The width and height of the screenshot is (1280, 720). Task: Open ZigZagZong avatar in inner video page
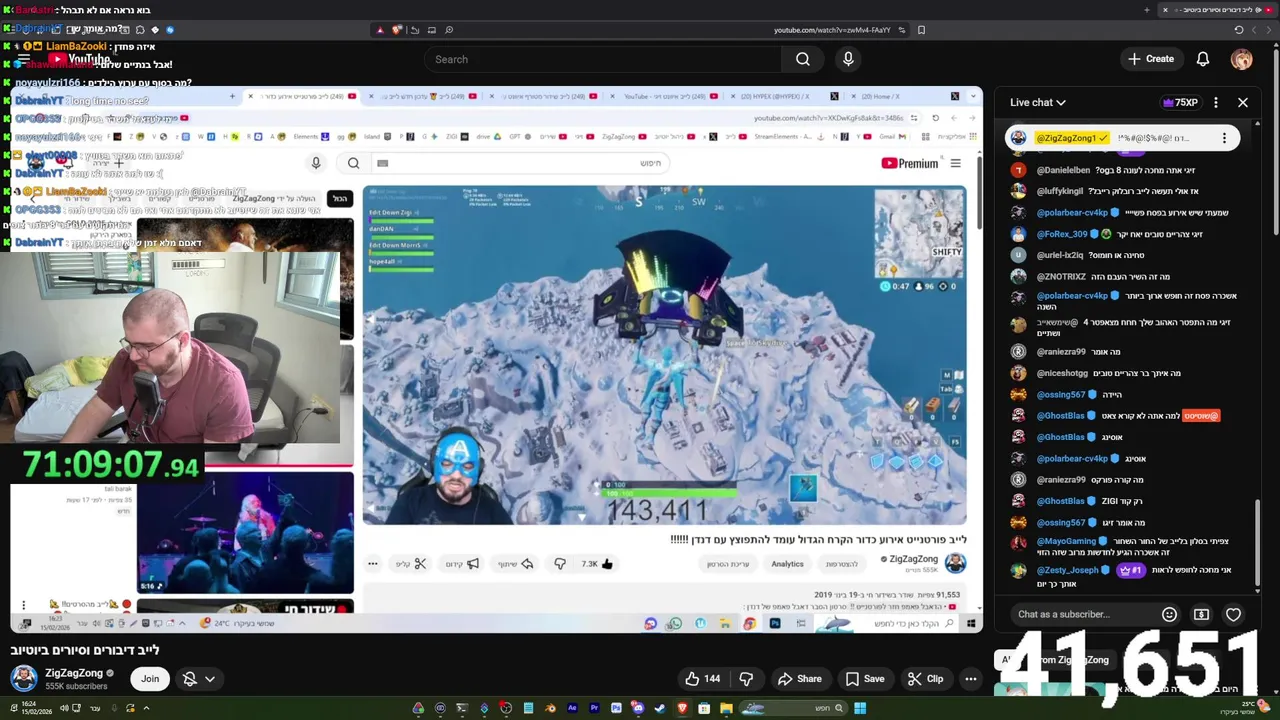tap(955, 563)
